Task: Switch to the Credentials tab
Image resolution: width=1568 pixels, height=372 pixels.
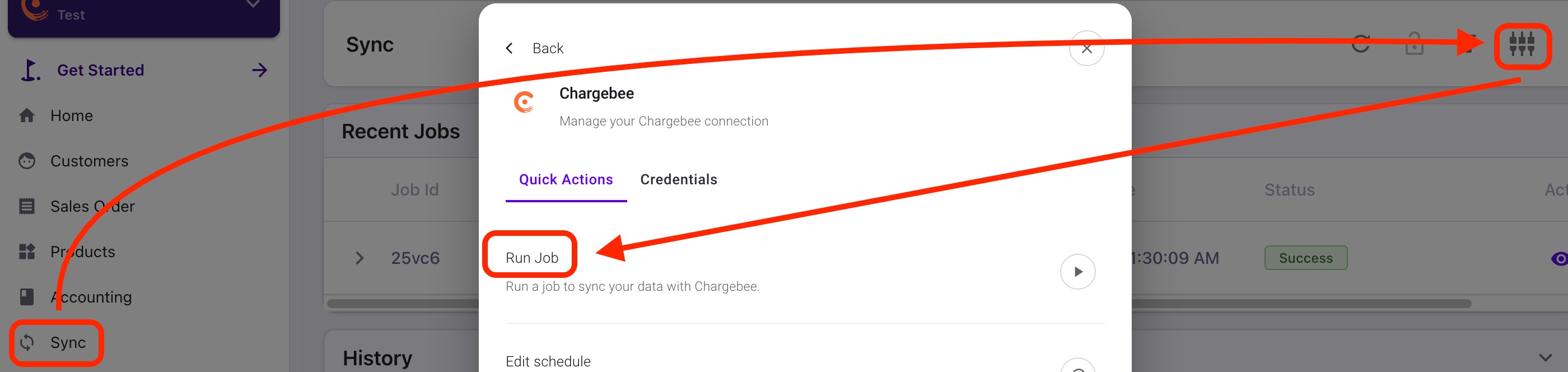Action: 678,180
